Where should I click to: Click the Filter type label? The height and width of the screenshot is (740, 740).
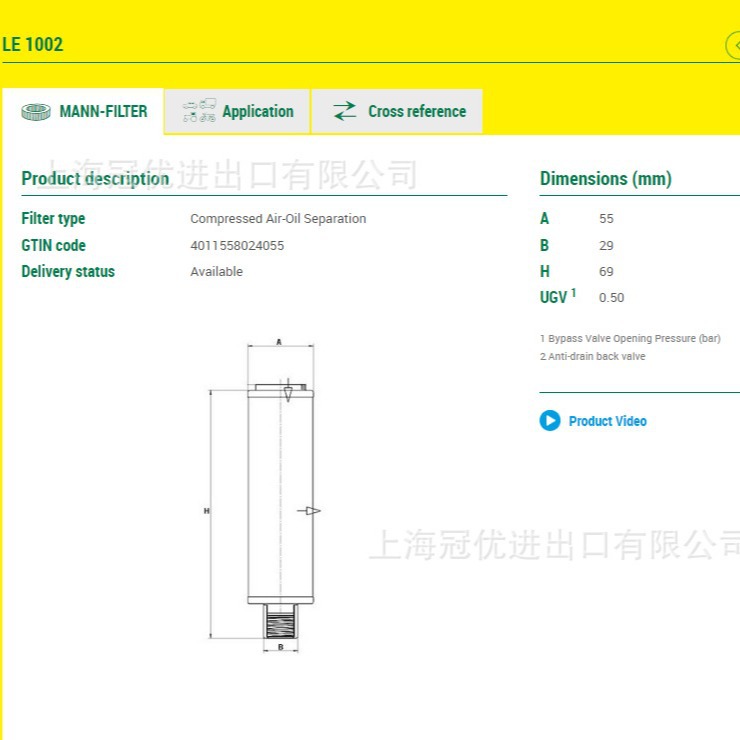[x=53, y=219]
